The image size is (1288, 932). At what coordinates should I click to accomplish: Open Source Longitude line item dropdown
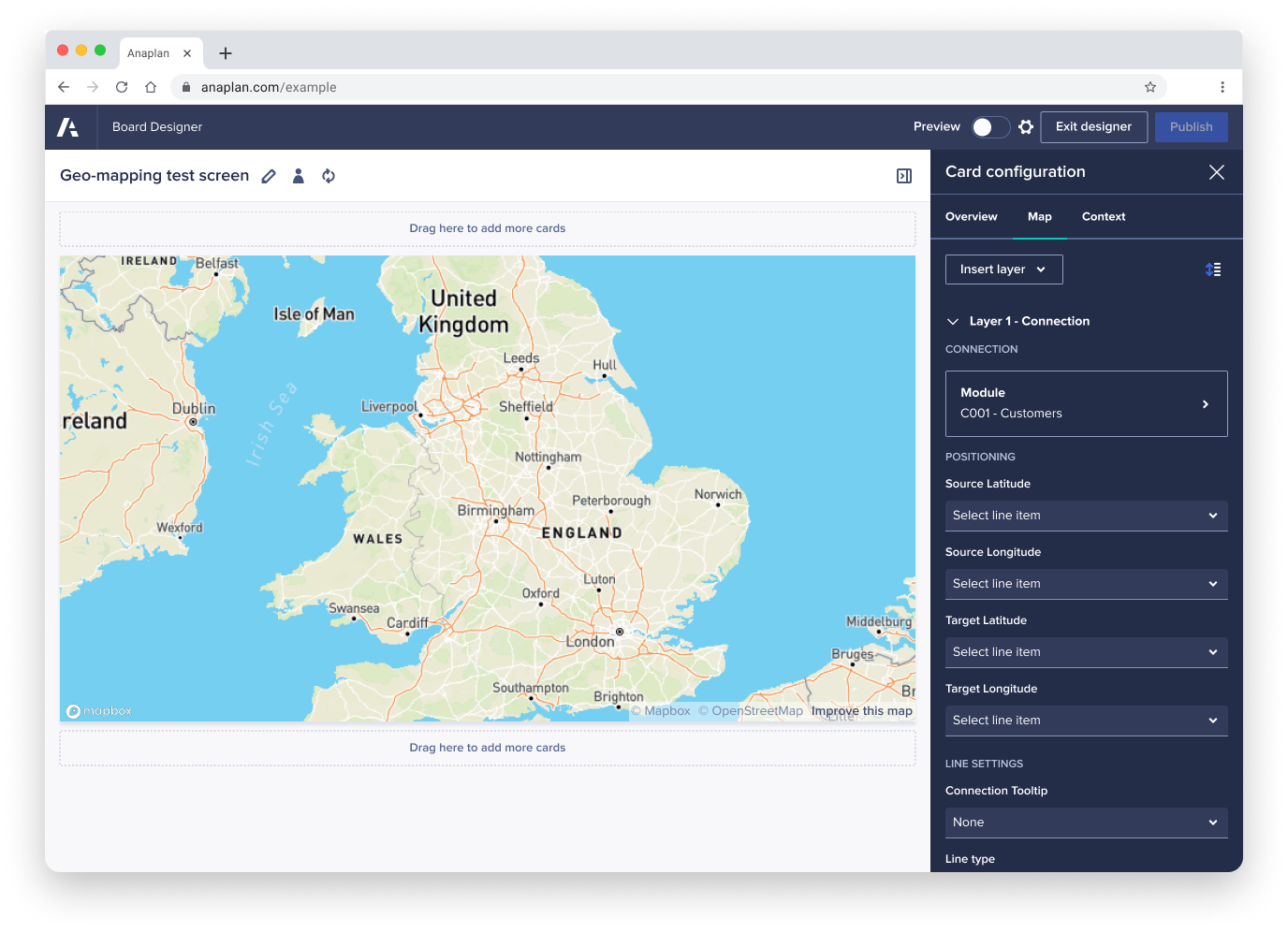click(x=1087, y=584)
